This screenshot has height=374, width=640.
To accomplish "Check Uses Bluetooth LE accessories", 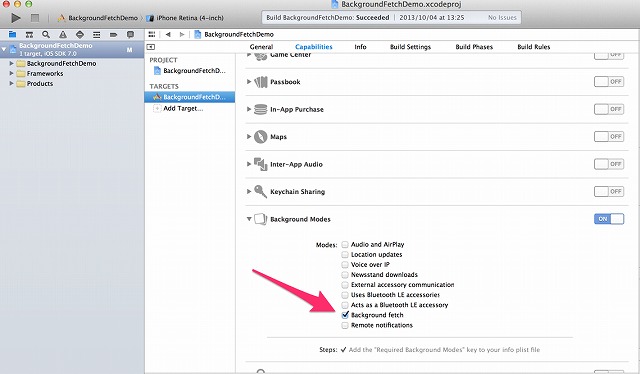I will (345, 295).
